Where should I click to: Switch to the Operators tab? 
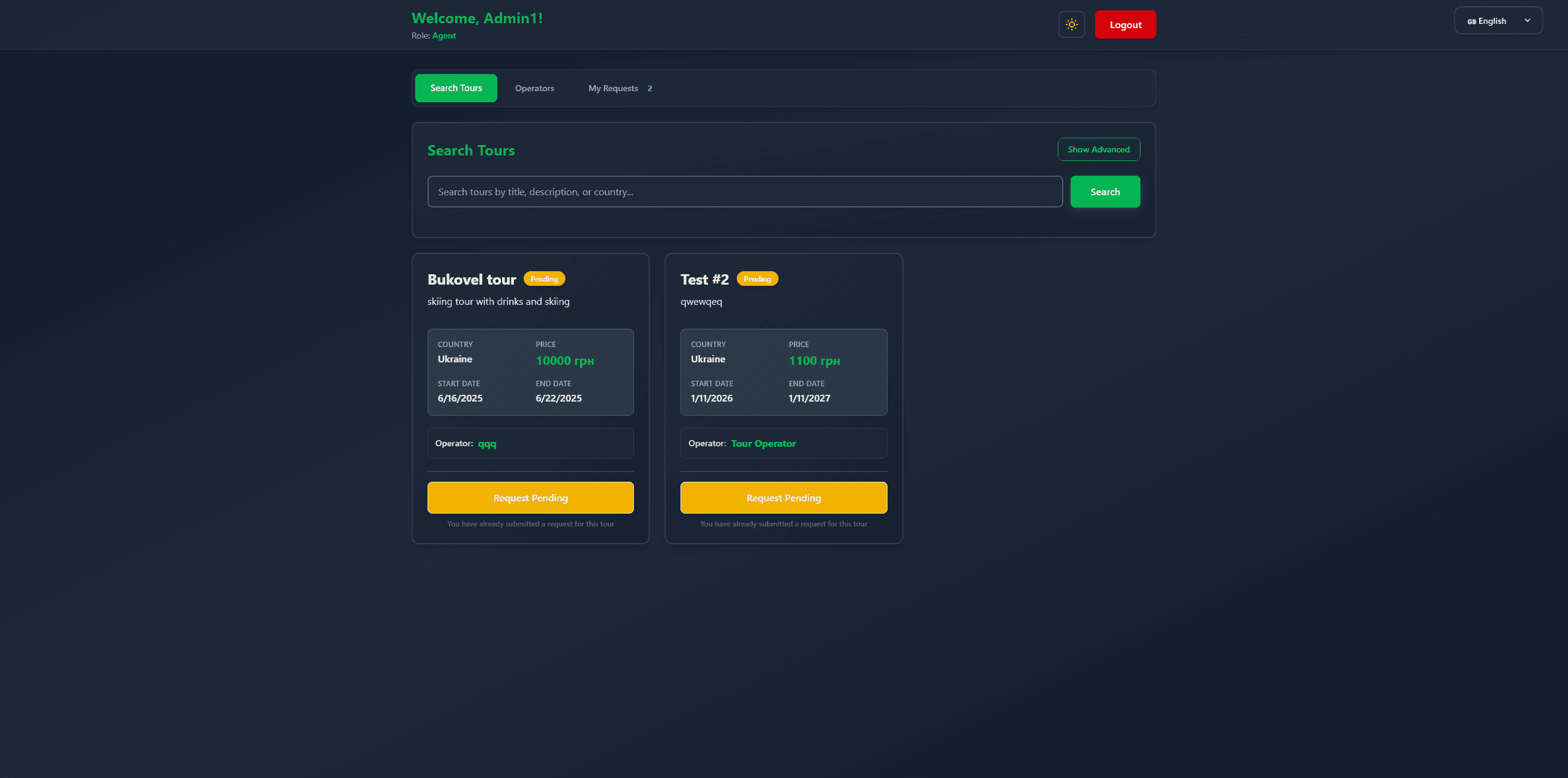pos(533,88)
